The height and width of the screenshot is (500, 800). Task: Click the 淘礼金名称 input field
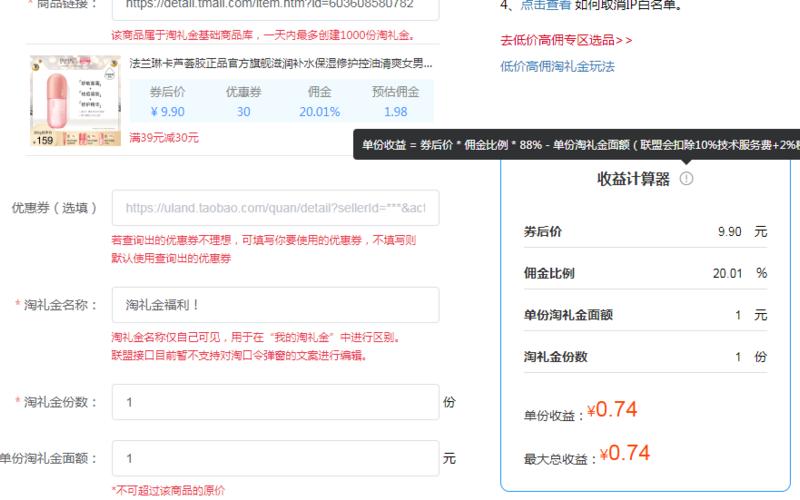[276, 305]
